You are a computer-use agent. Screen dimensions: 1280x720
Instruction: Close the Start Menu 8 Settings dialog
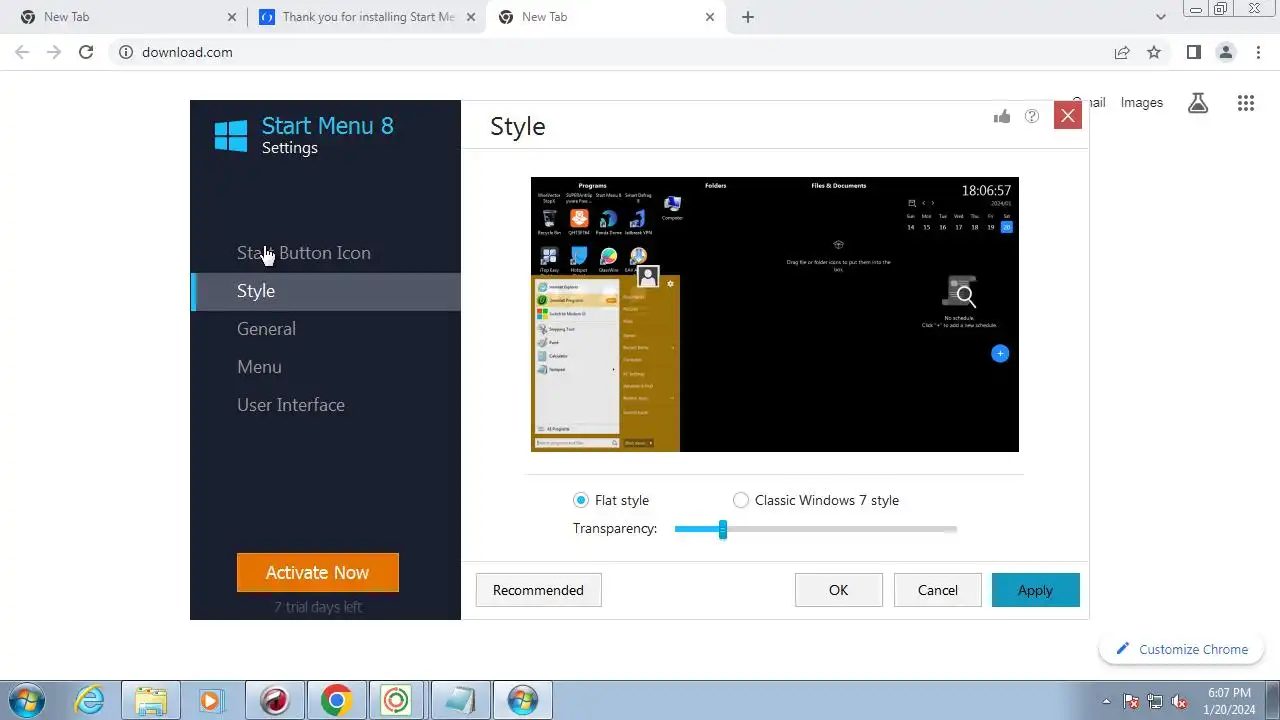click(x=1068, y=116)
